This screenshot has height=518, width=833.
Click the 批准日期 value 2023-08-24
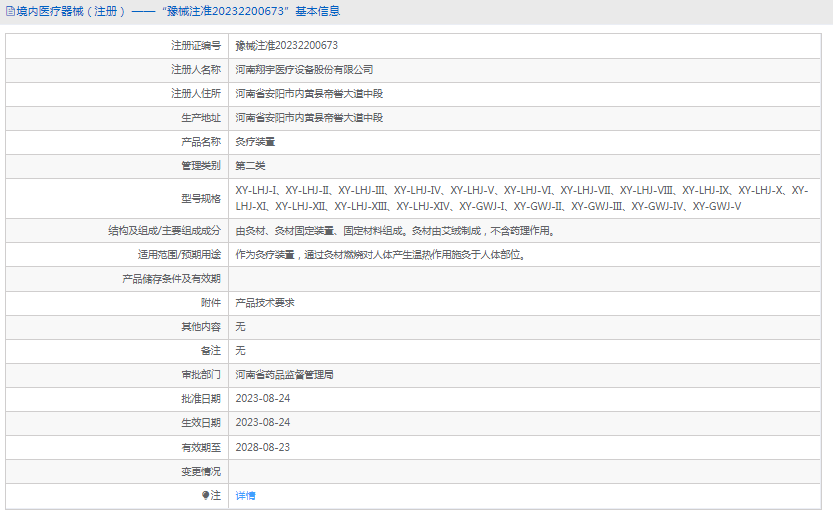pos(263,398)
